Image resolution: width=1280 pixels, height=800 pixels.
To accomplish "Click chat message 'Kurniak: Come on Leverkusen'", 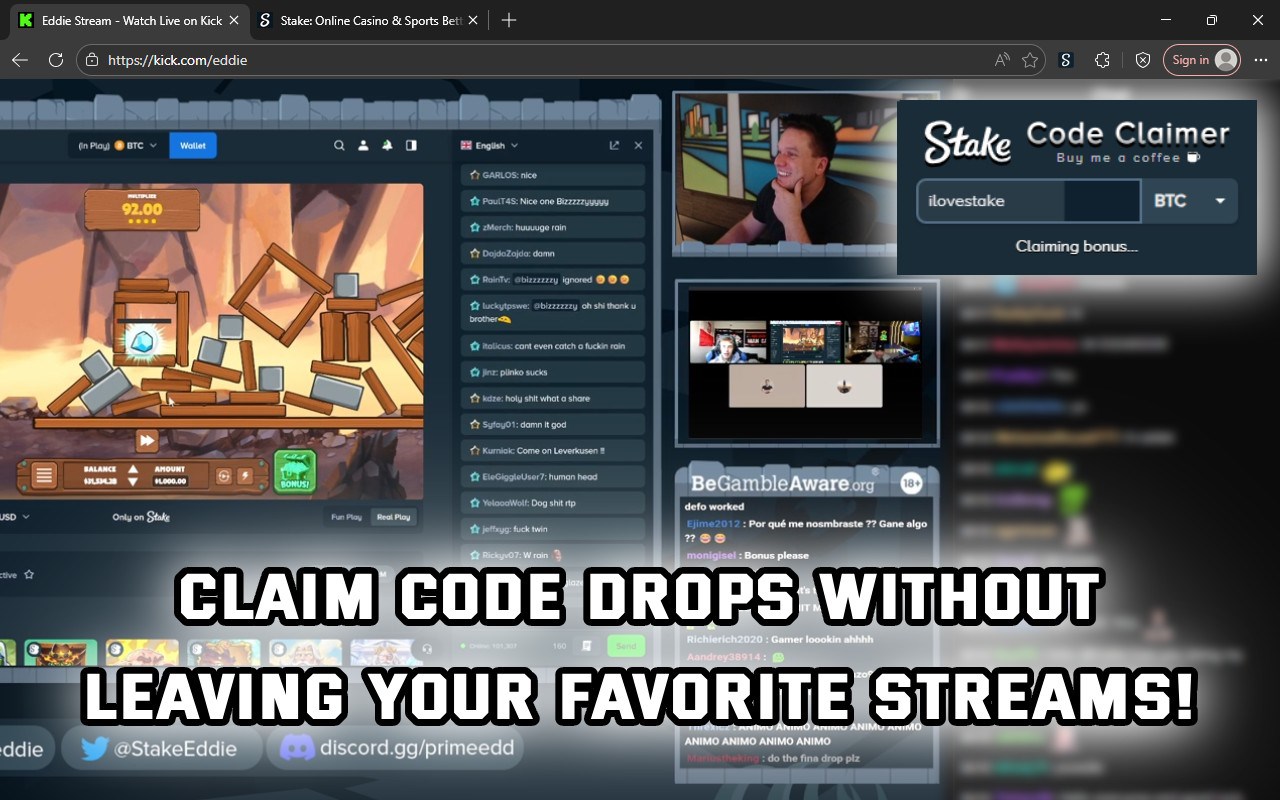I will click(552, 451).
